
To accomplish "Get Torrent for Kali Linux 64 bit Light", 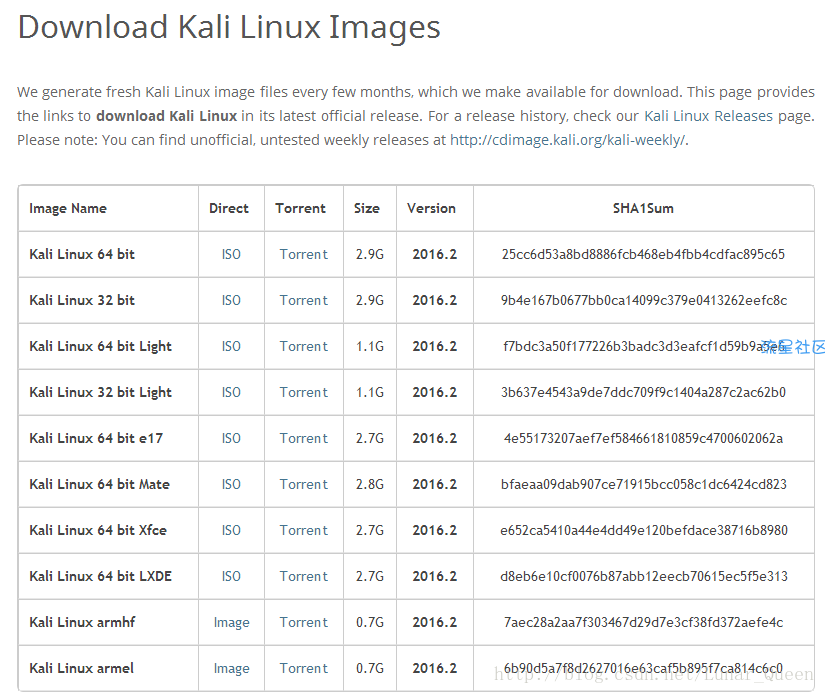I will click(x=304, y=346).
